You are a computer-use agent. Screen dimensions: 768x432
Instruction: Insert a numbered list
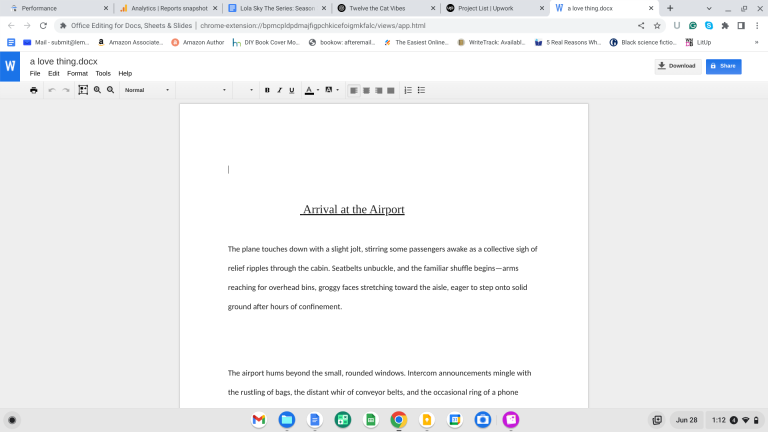pos(408,90)
